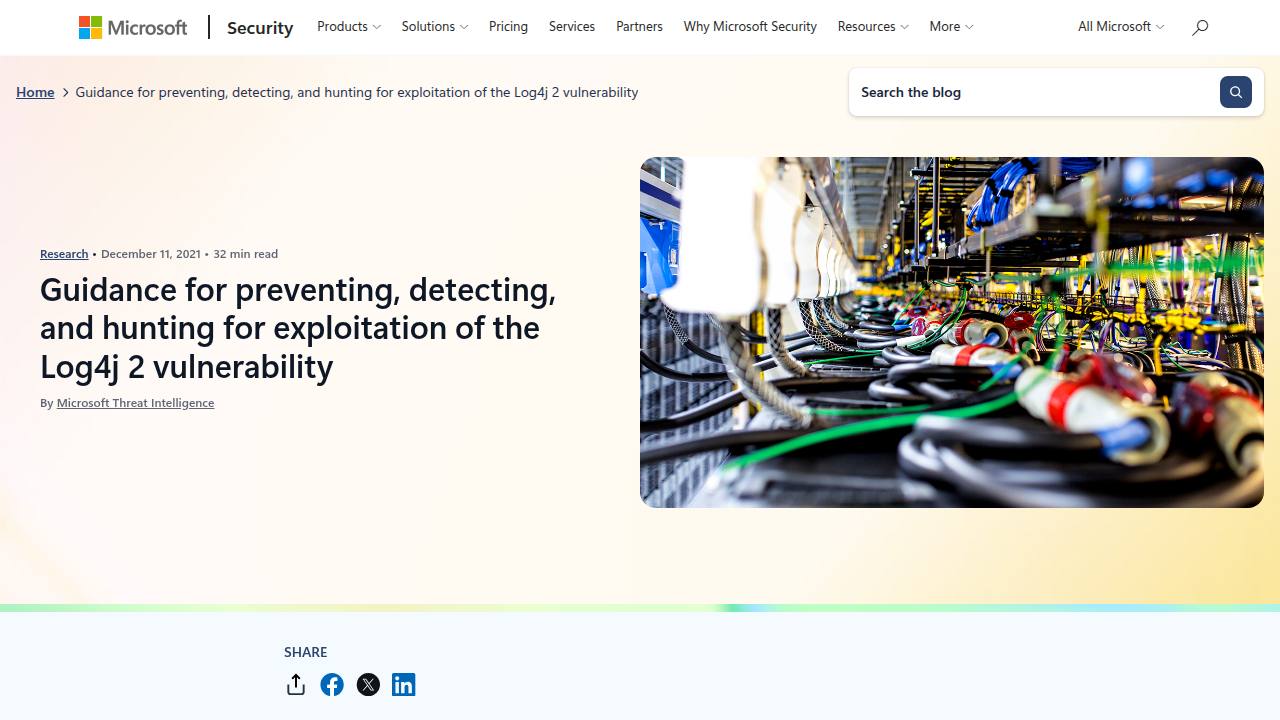The height and width of the screenshot is (720, 1280).
Task: Click the Microsoft logo
Action: pyautogui.click(x=133, y=27)
